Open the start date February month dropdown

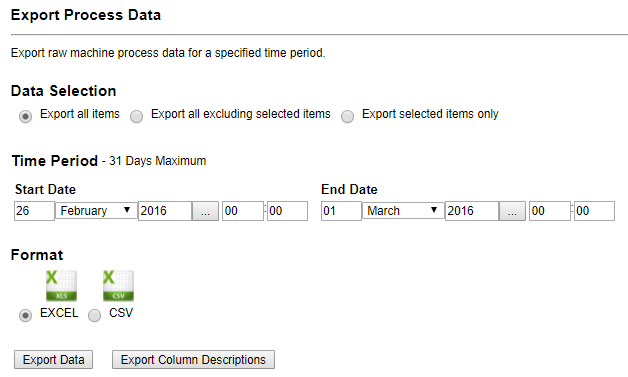96,211
